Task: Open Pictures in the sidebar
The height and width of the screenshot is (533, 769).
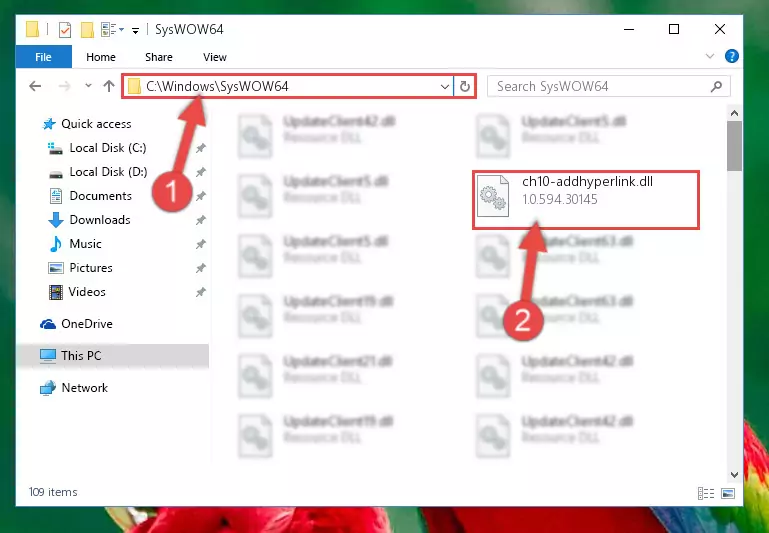Action: (x=81, y=268)
